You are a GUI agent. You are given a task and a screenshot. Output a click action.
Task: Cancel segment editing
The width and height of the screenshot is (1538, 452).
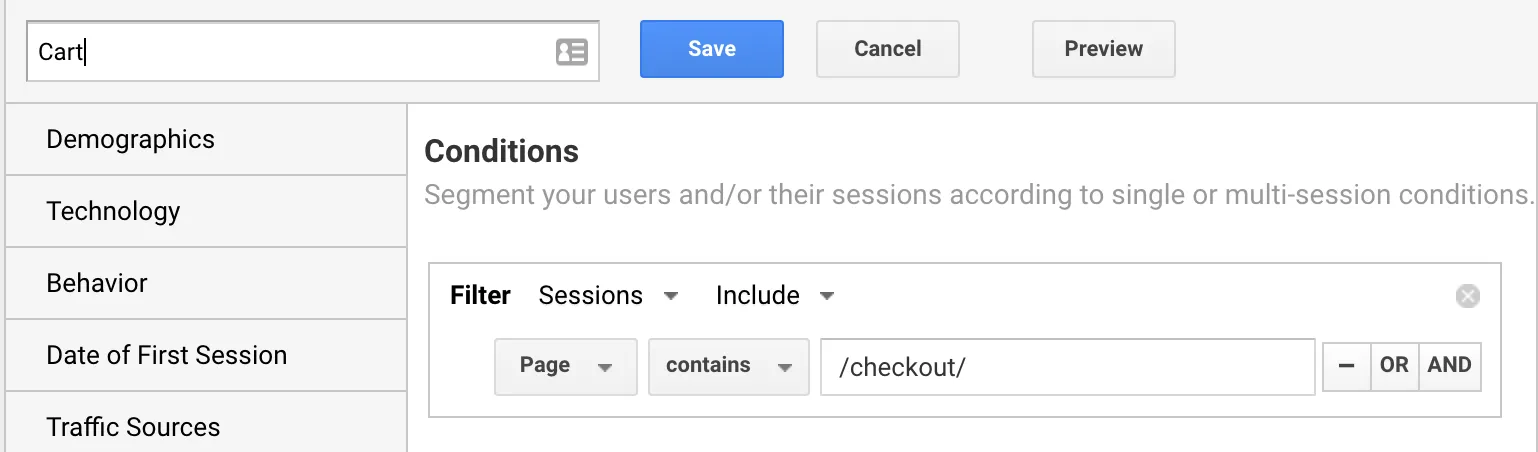tap(888, 49)
